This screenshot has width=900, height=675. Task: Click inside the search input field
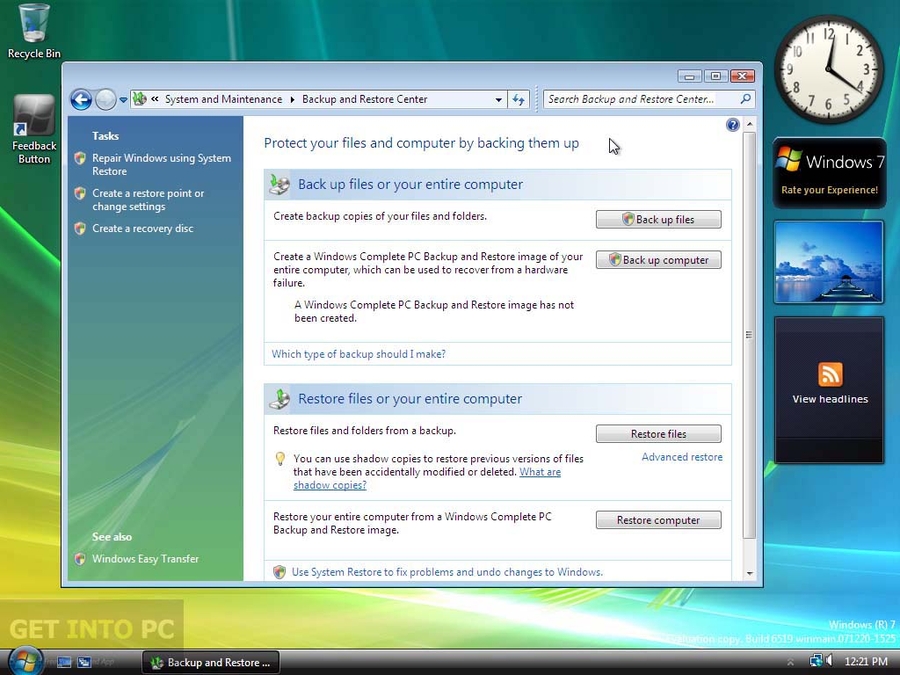click(630, 100)
